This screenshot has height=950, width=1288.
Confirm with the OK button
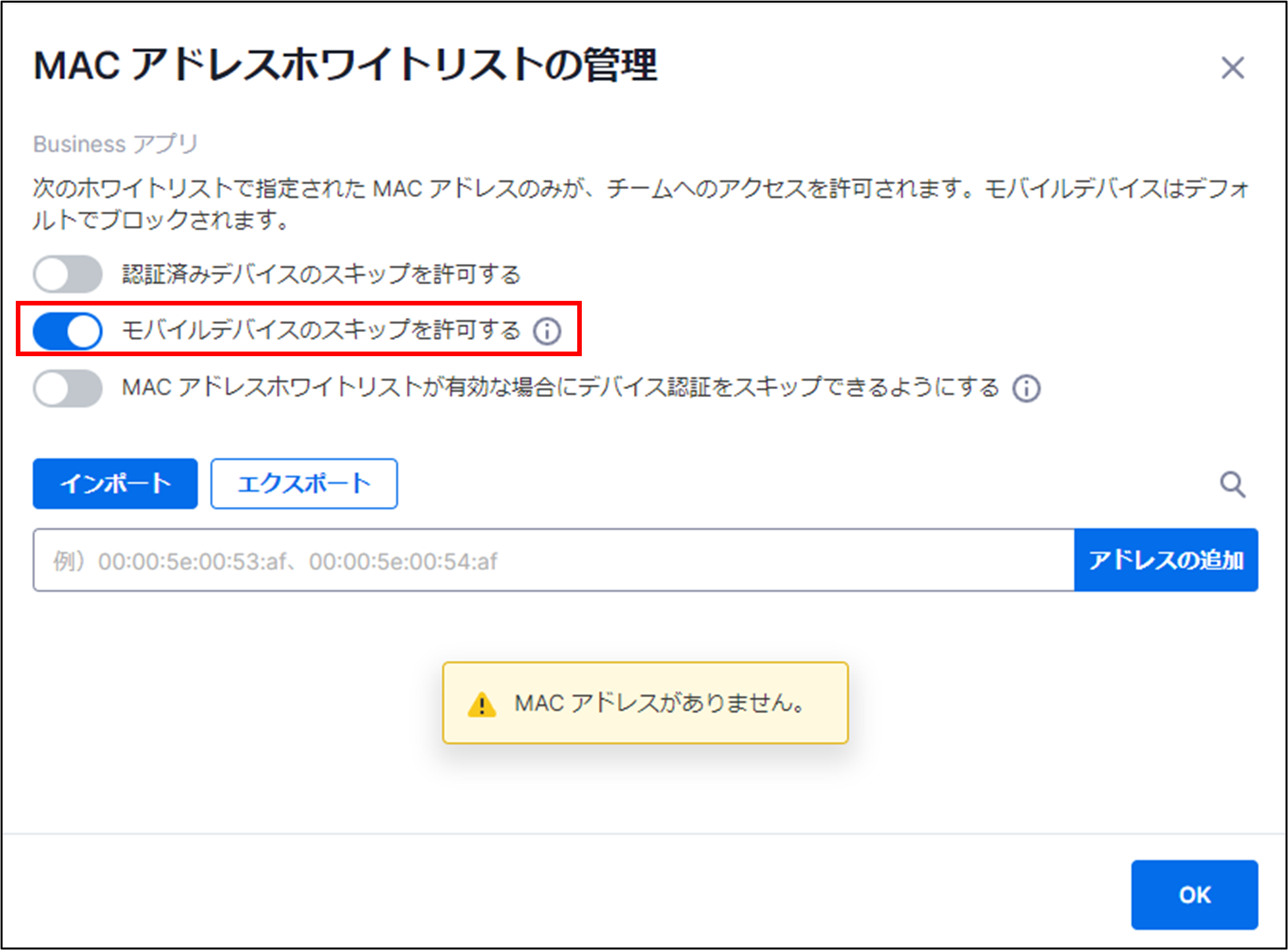point(1194,895)
